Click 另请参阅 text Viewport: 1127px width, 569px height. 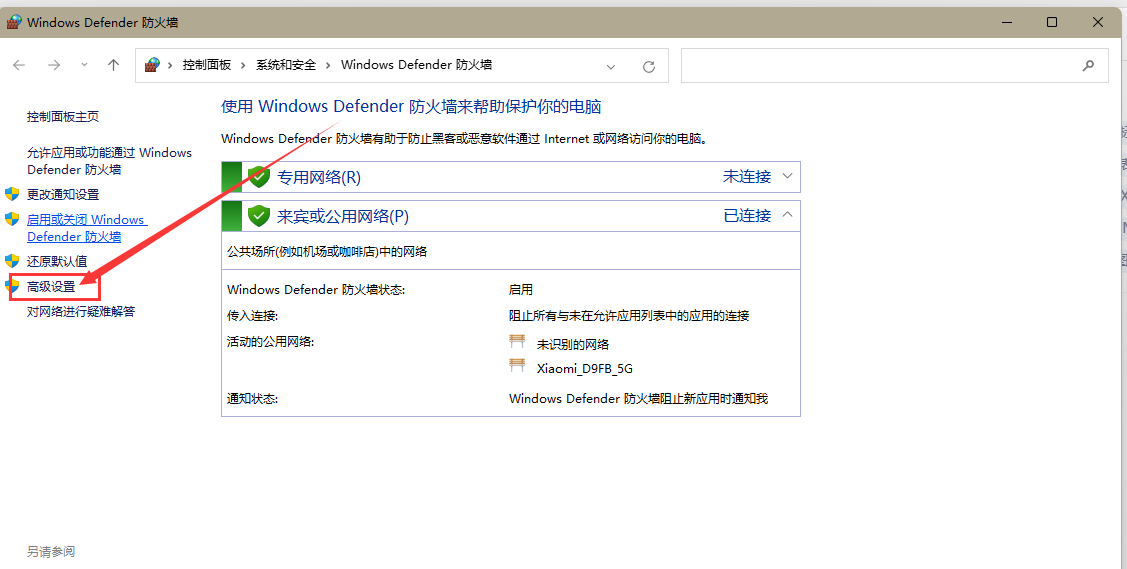(x=51, y=552)
